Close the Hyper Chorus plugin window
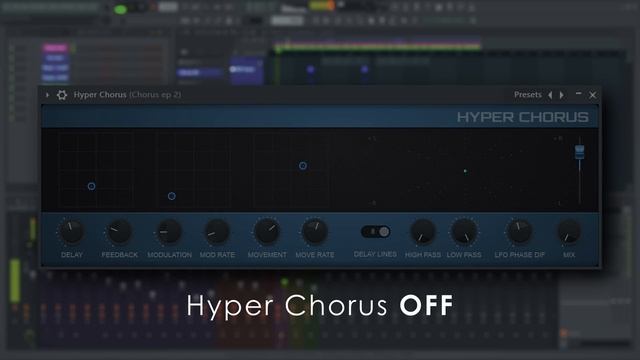This screenshot has height=360, width=640. pyautogui.click(x=593, y=95)
